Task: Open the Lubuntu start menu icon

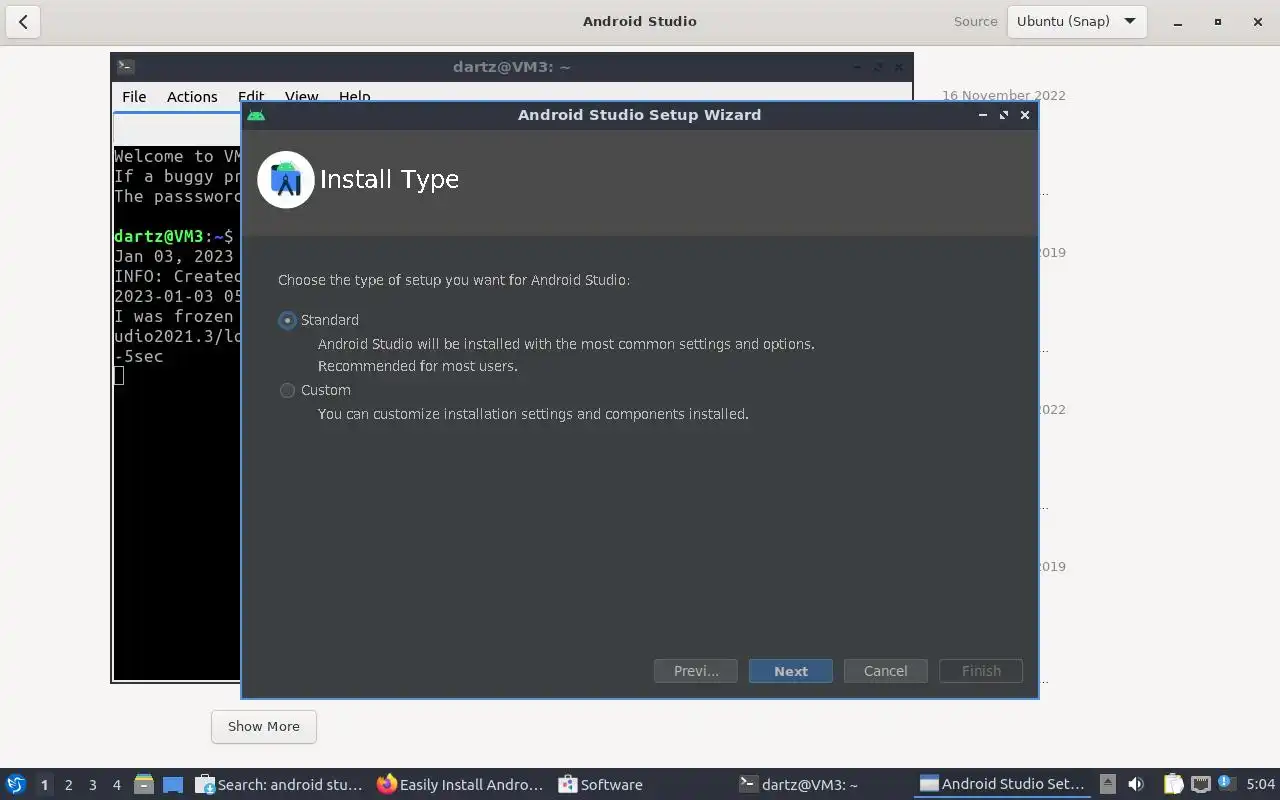Action: pos(15,784)
